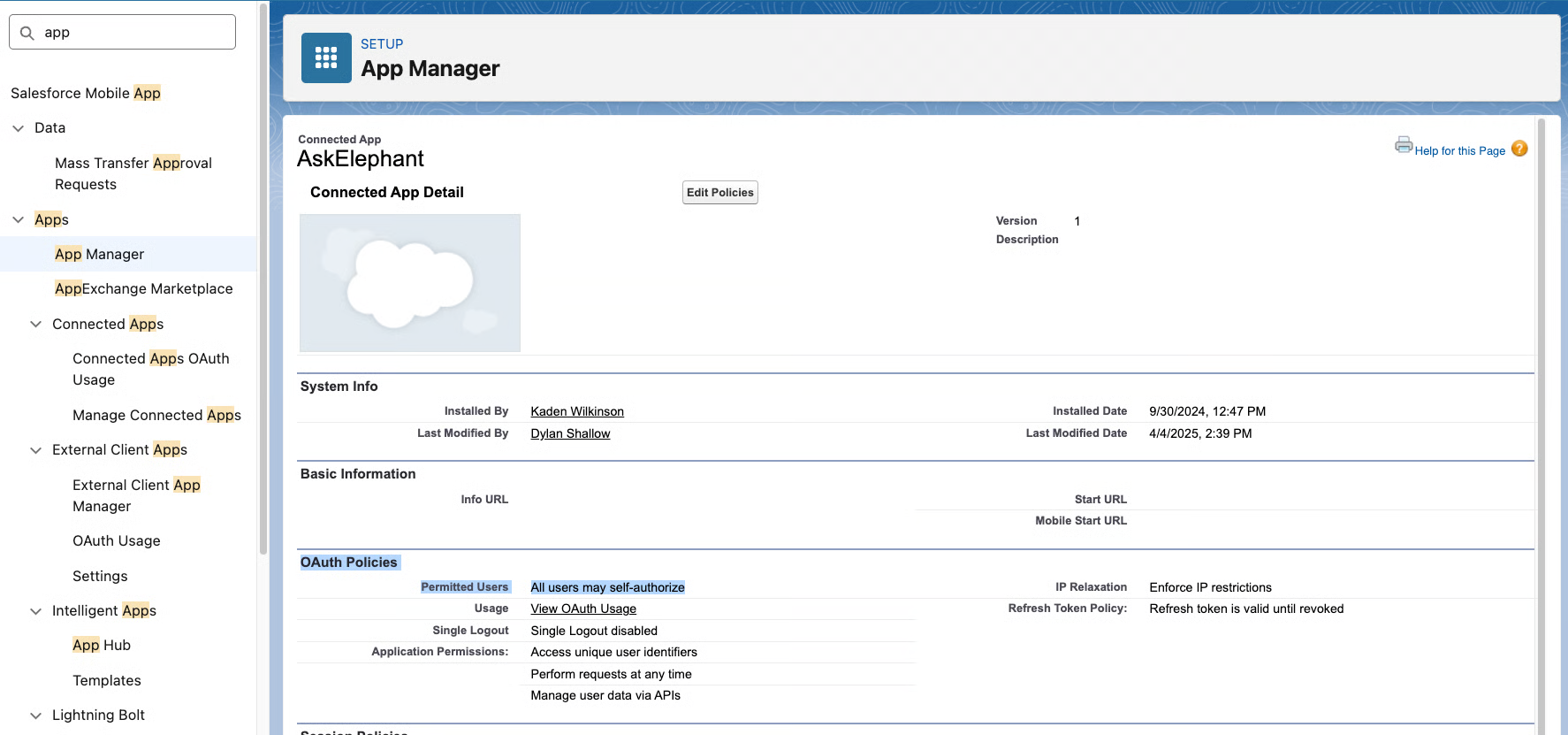1568x735 pixels.
Task: Click the main page vertical scrollbar
Action: 1541,425
